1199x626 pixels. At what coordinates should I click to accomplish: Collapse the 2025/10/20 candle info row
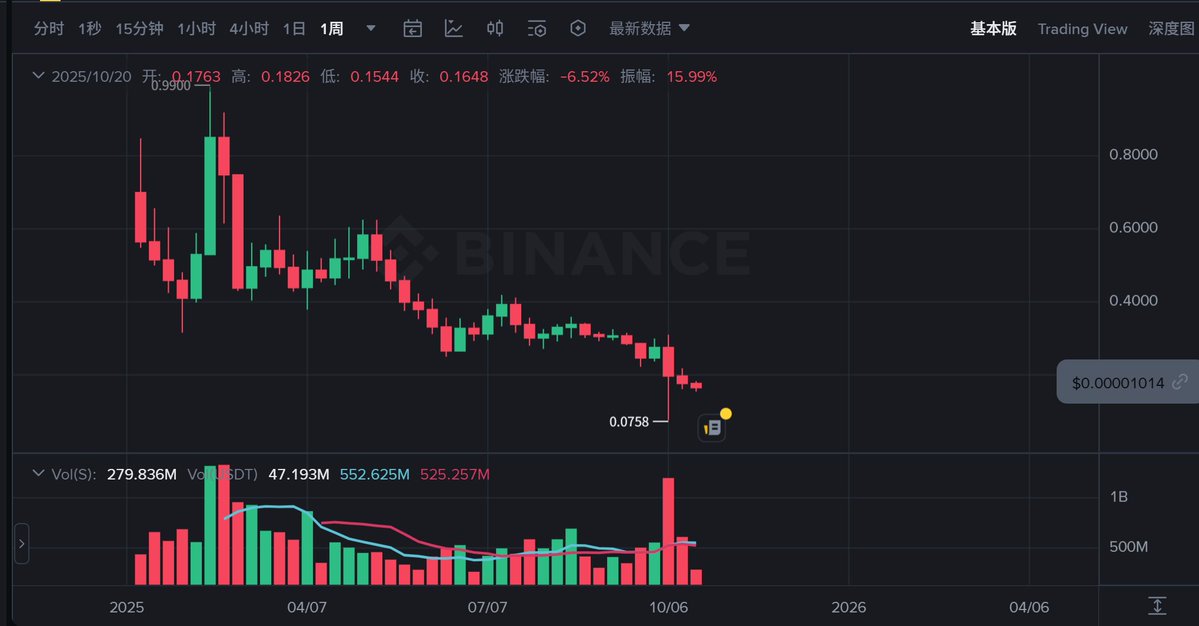point(39,76)
